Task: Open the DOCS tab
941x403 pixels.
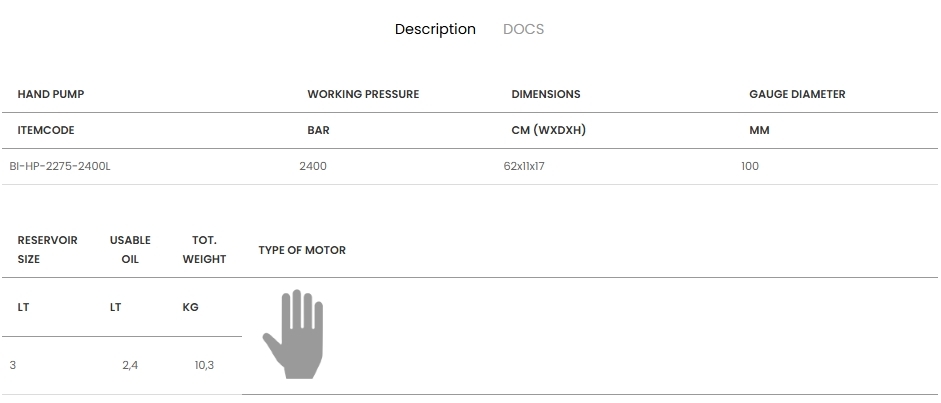Action: click(523, 29)
